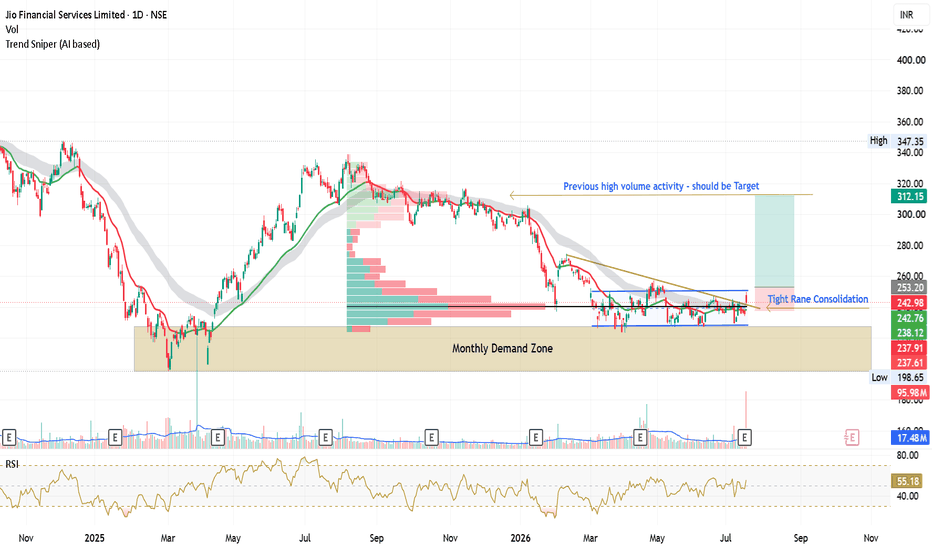Click the 300.00 price axis label

point(911,215)
